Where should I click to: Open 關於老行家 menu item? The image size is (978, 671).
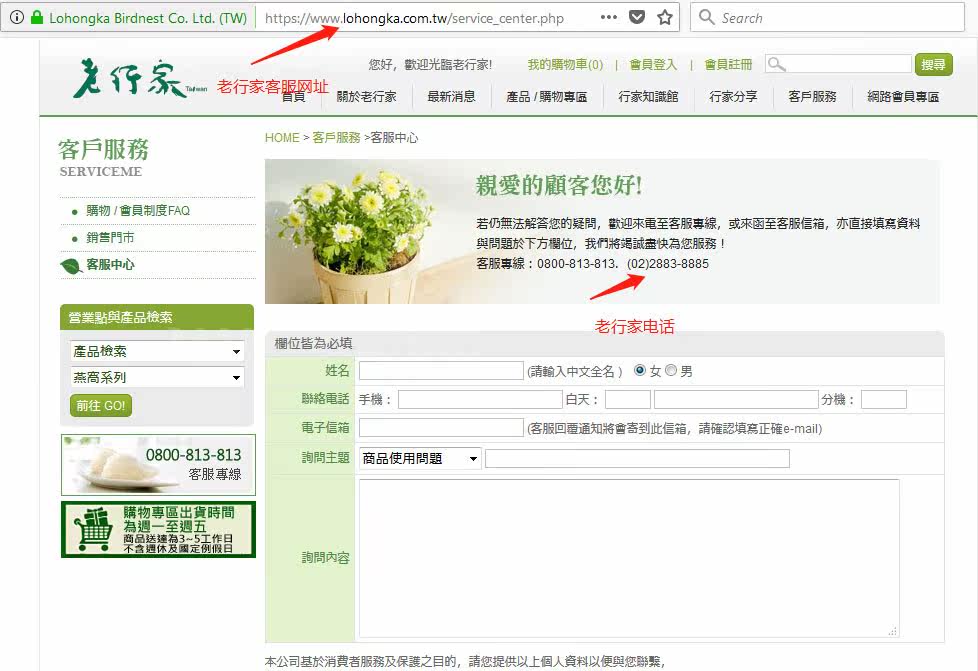point(367,97)
